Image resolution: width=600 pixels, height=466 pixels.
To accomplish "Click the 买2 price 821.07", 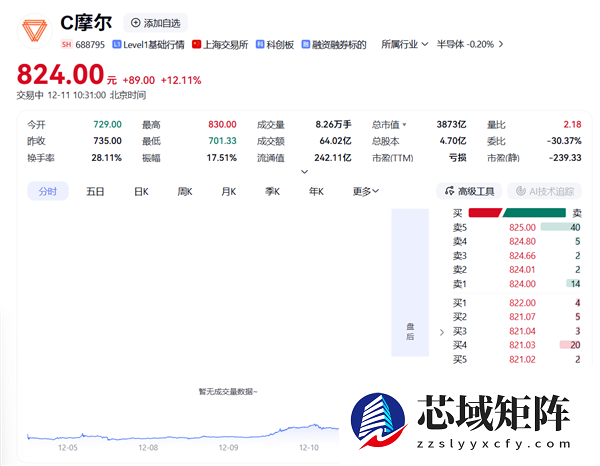I will (522, 317).
